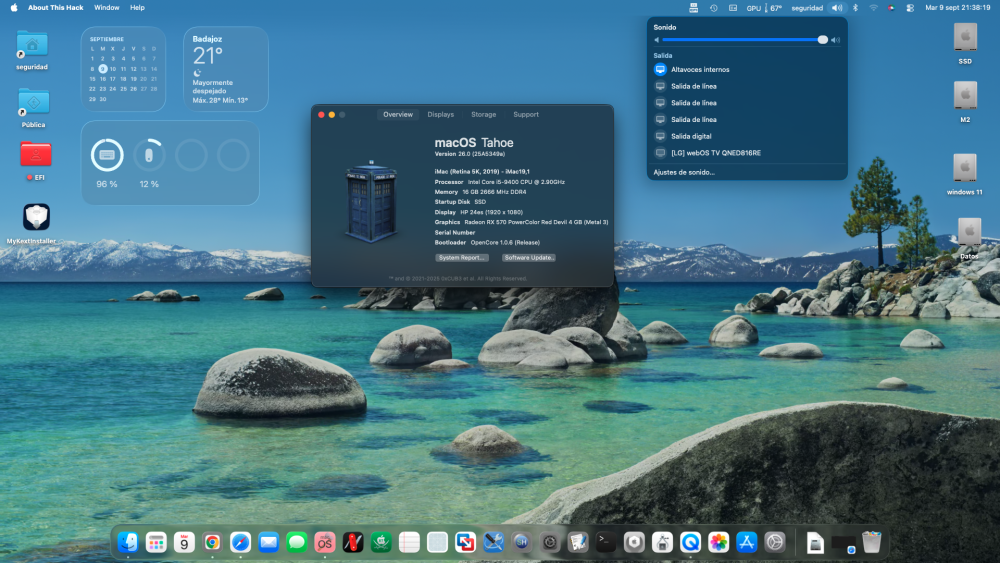Open the Apple menu
Viewport: 1000px width, 563px height.
pos(14,8)
